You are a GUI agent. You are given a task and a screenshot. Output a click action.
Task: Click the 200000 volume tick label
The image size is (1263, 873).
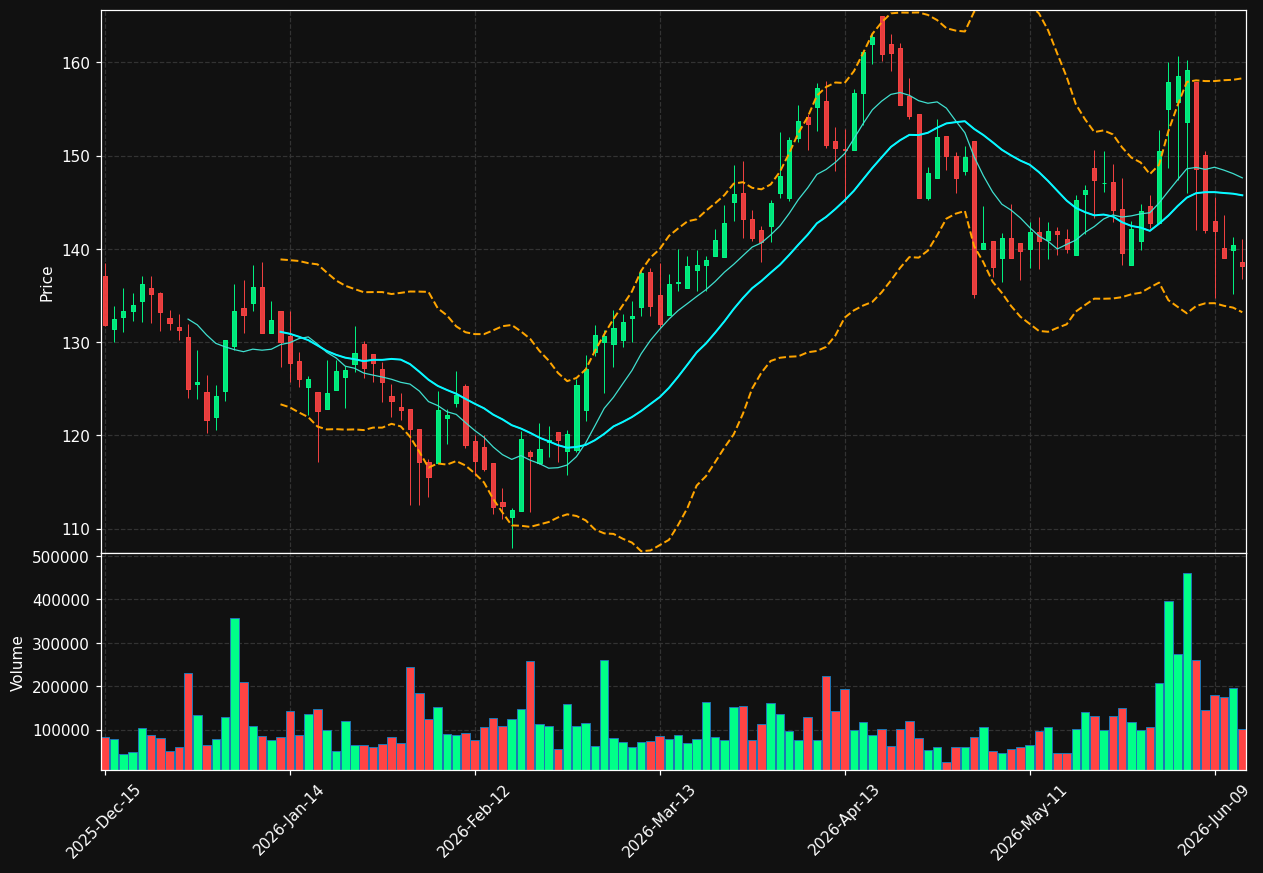tap(62, 687)
